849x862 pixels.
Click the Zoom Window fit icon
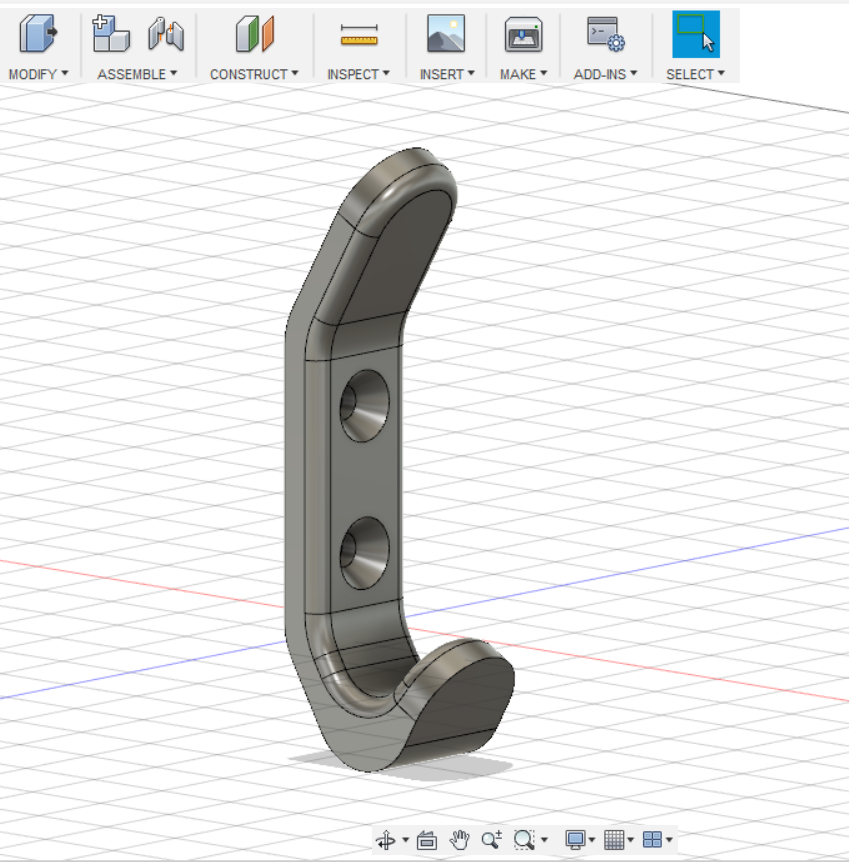524,840
